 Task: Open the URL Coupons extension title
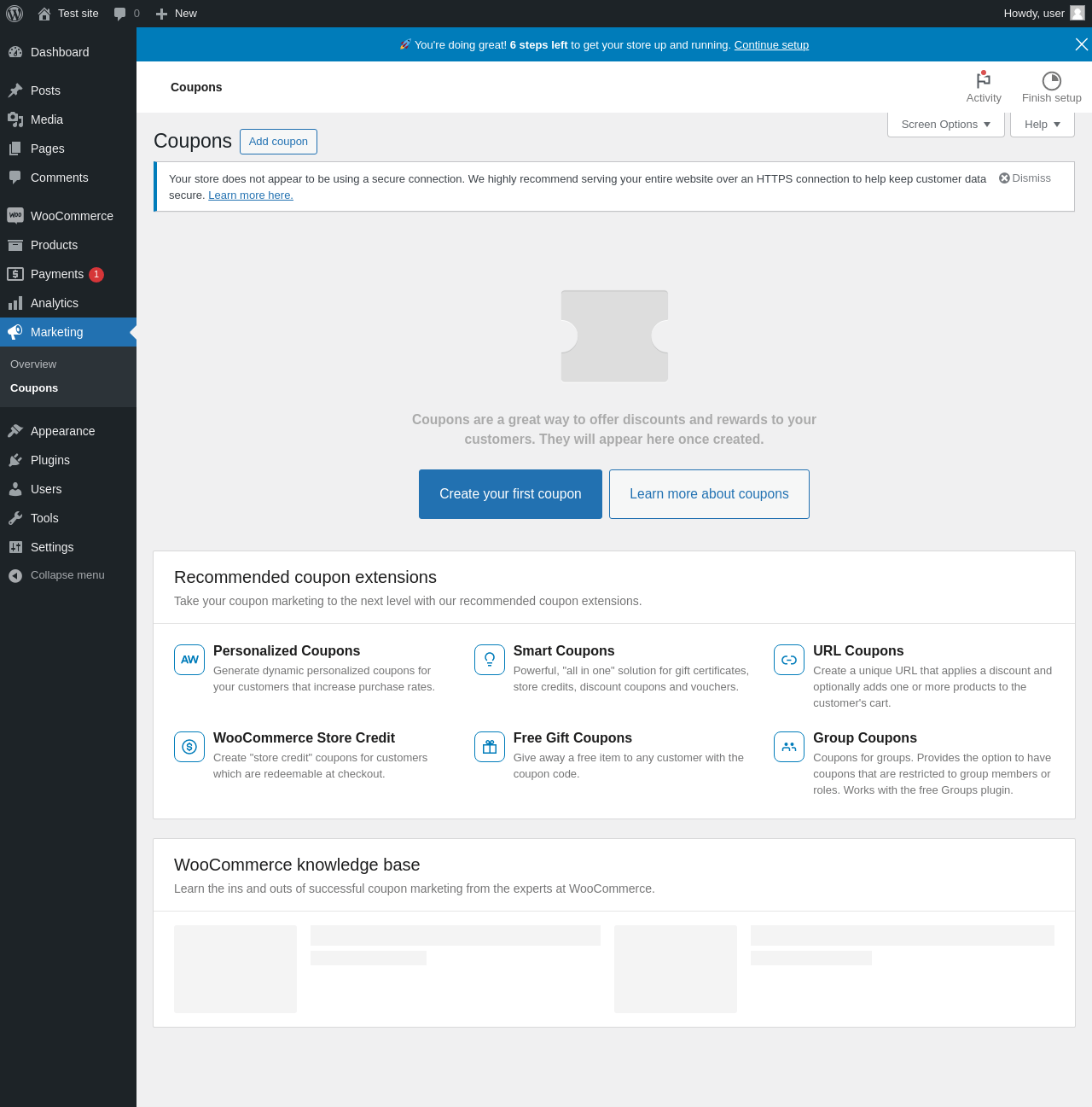coord(858,651)
